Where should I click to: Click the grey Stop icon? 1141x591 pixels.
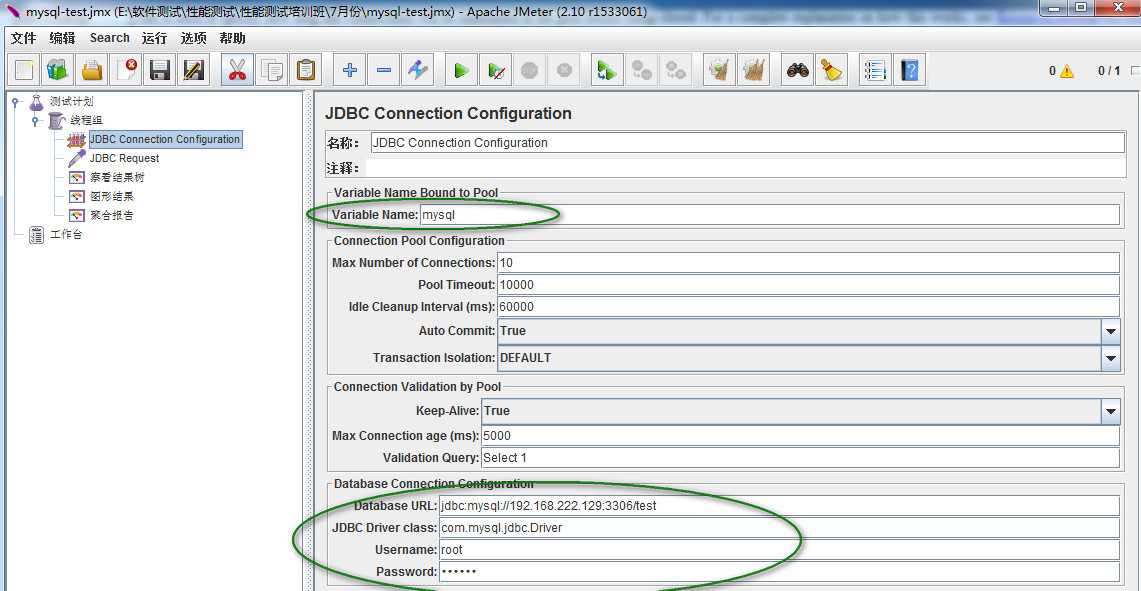[530, 70]
